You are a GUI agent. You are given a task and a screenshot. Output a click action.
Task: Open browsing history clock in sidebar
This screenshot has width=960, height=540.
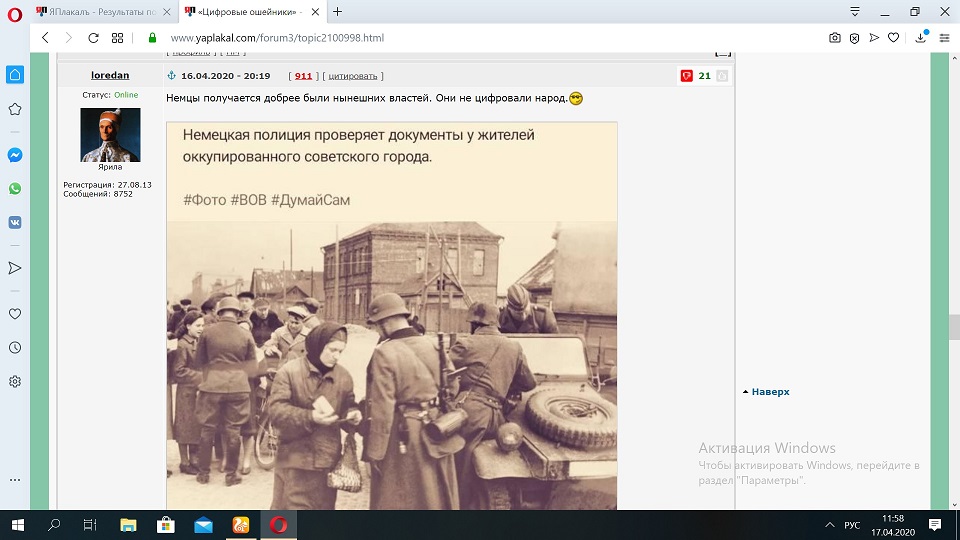[15, 348]
